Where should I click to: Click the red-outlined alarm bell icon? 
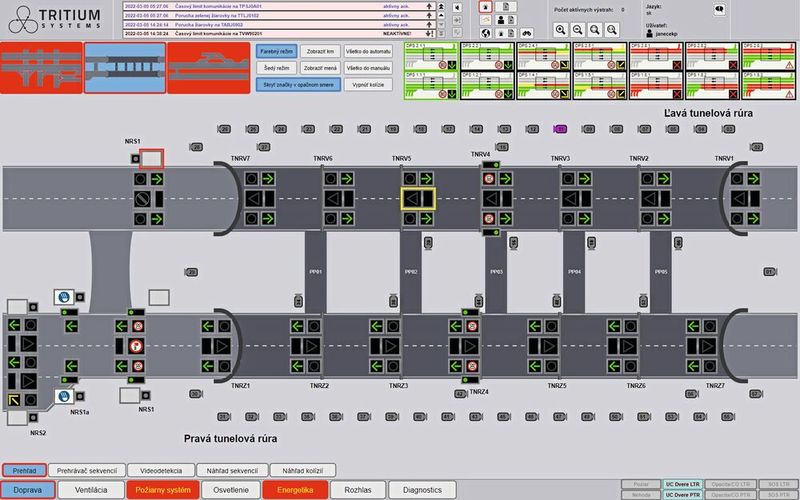click(485, 7)
